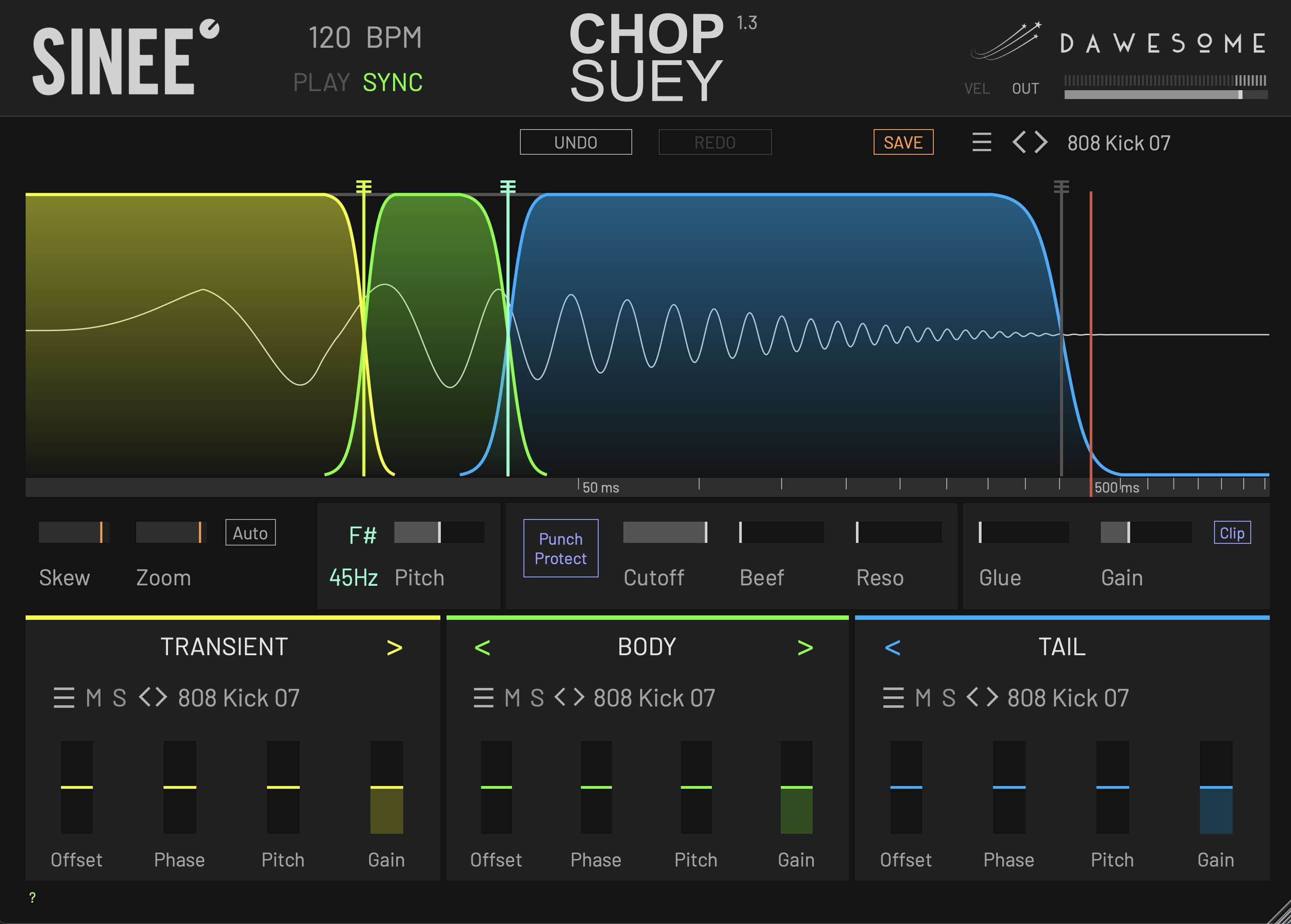The image size is (1291, 924).
Task: Click the REDO button
Action: pyautogui.click(x=715, y=141)
